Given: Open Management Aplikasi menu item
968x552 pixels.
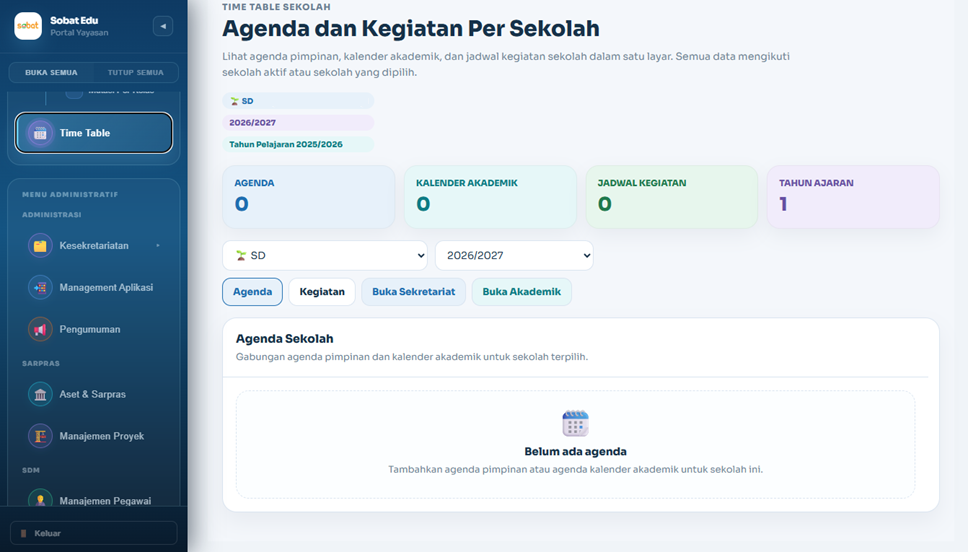Looking at the screenshot, I should tap(94, 287).
